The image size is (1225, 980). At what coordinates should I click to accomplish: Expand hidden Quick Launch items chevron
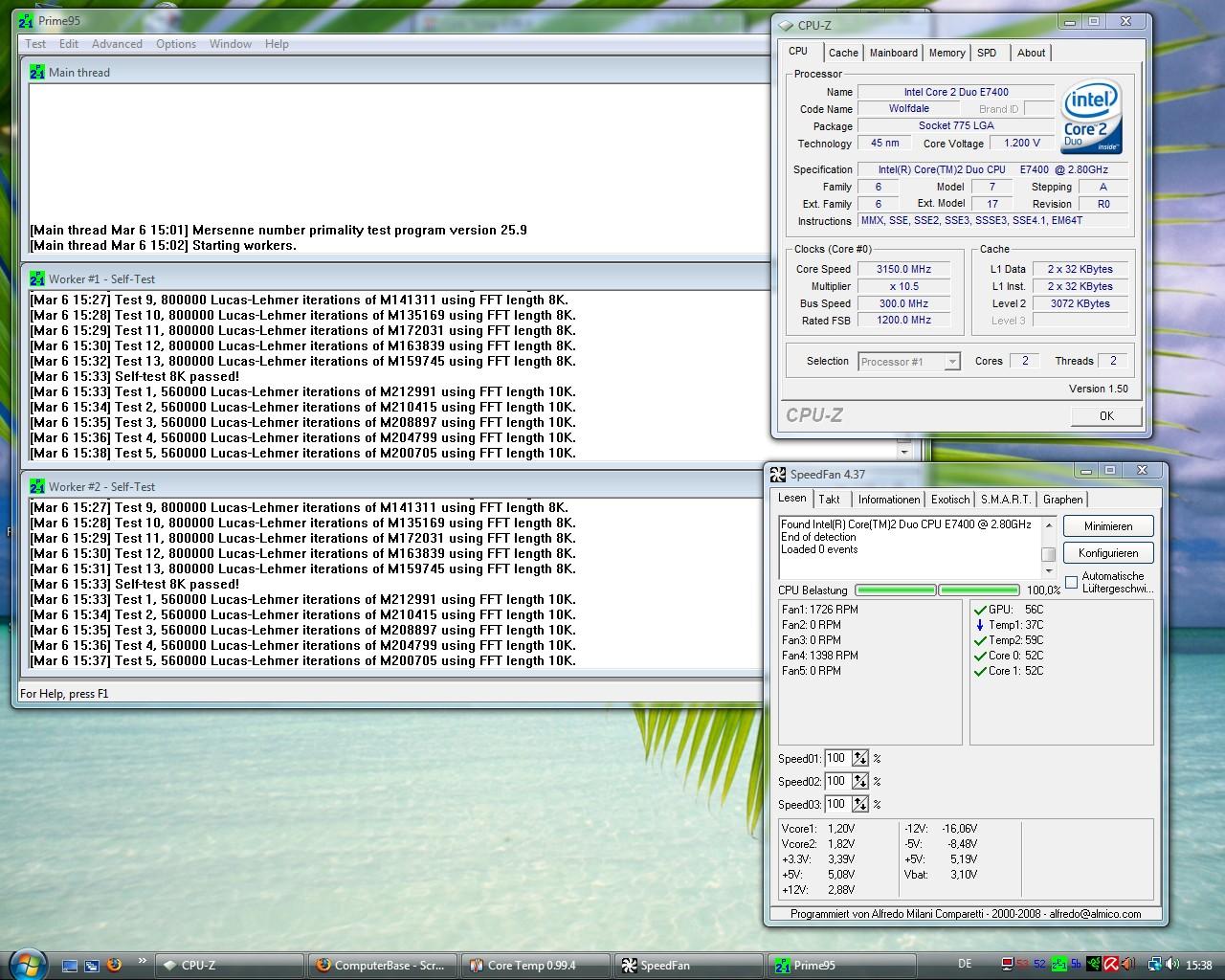coord(143,961)
